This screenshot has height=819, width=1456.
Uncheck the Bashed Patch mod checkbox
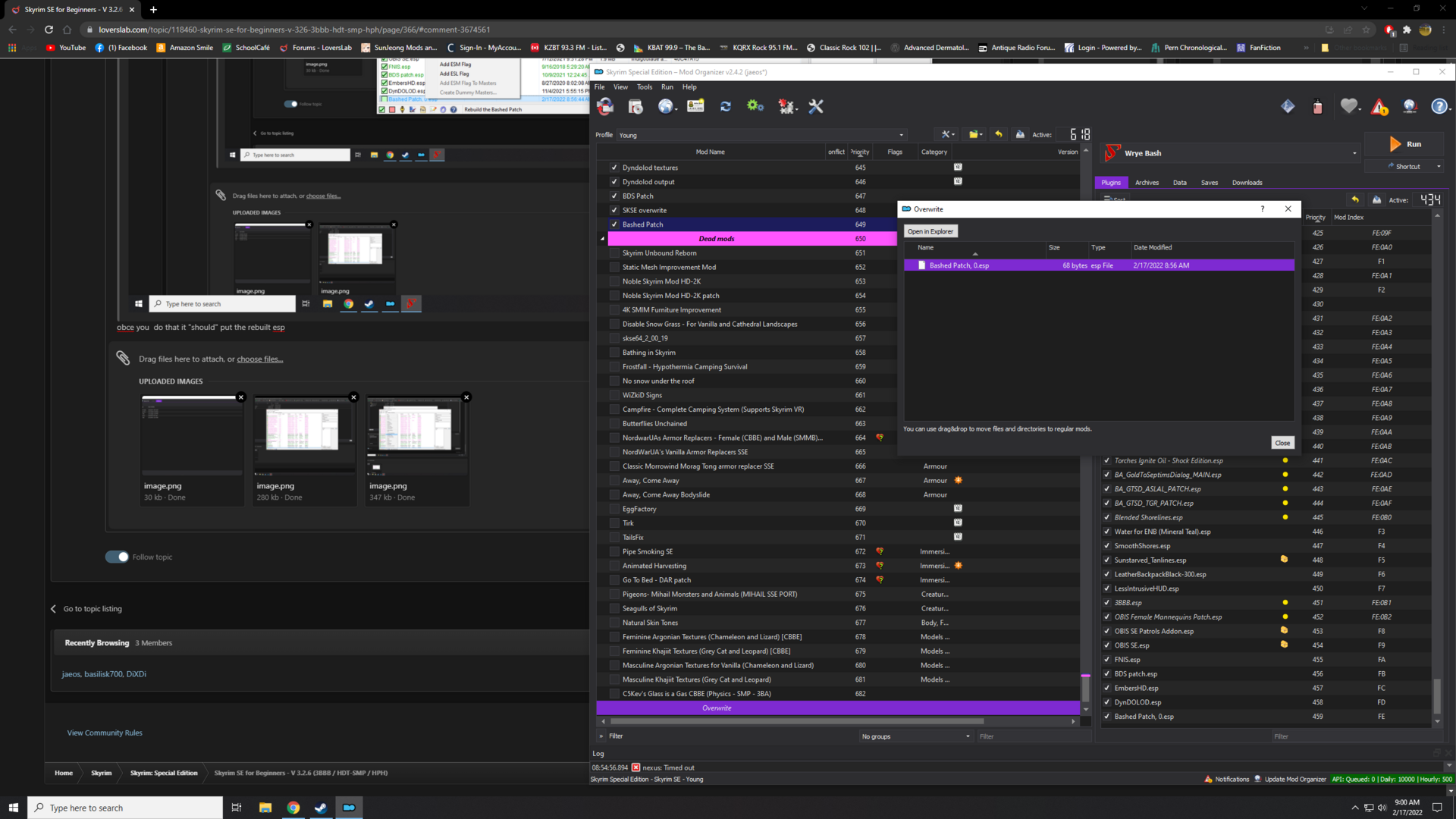point(614,224)
